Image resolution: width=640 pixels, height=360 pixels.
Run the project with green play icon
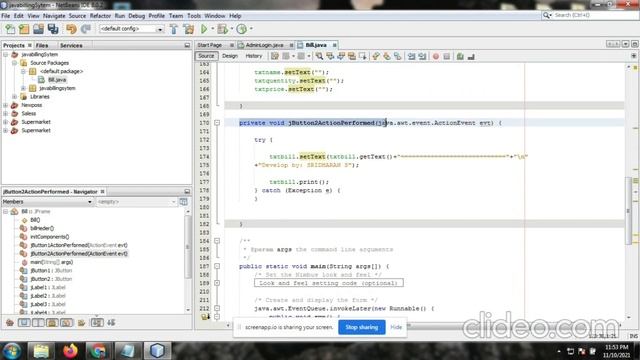click(x=204, y=29)
